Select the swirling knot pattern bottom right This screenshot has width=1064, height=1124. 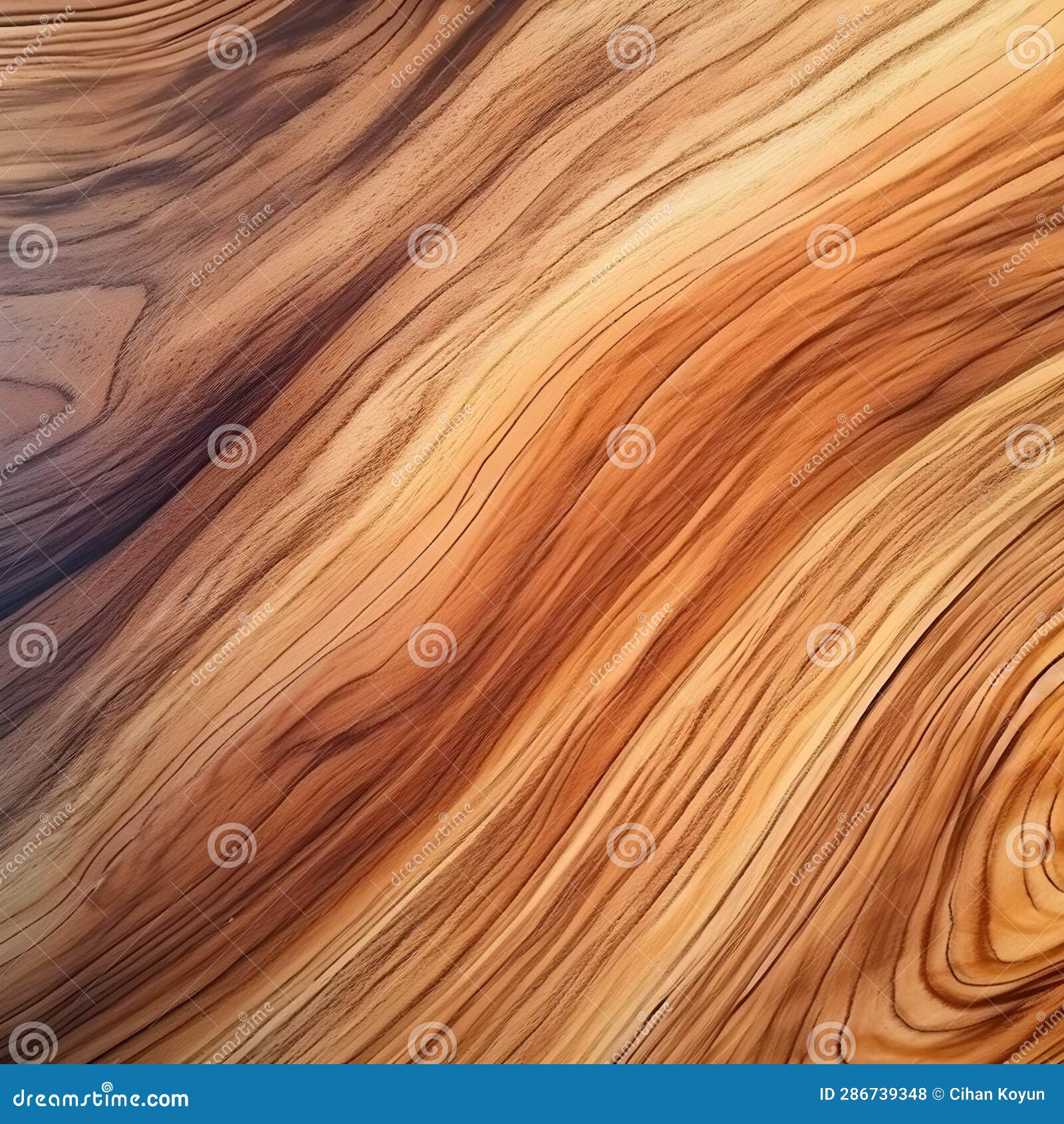(x=964, y=898)
